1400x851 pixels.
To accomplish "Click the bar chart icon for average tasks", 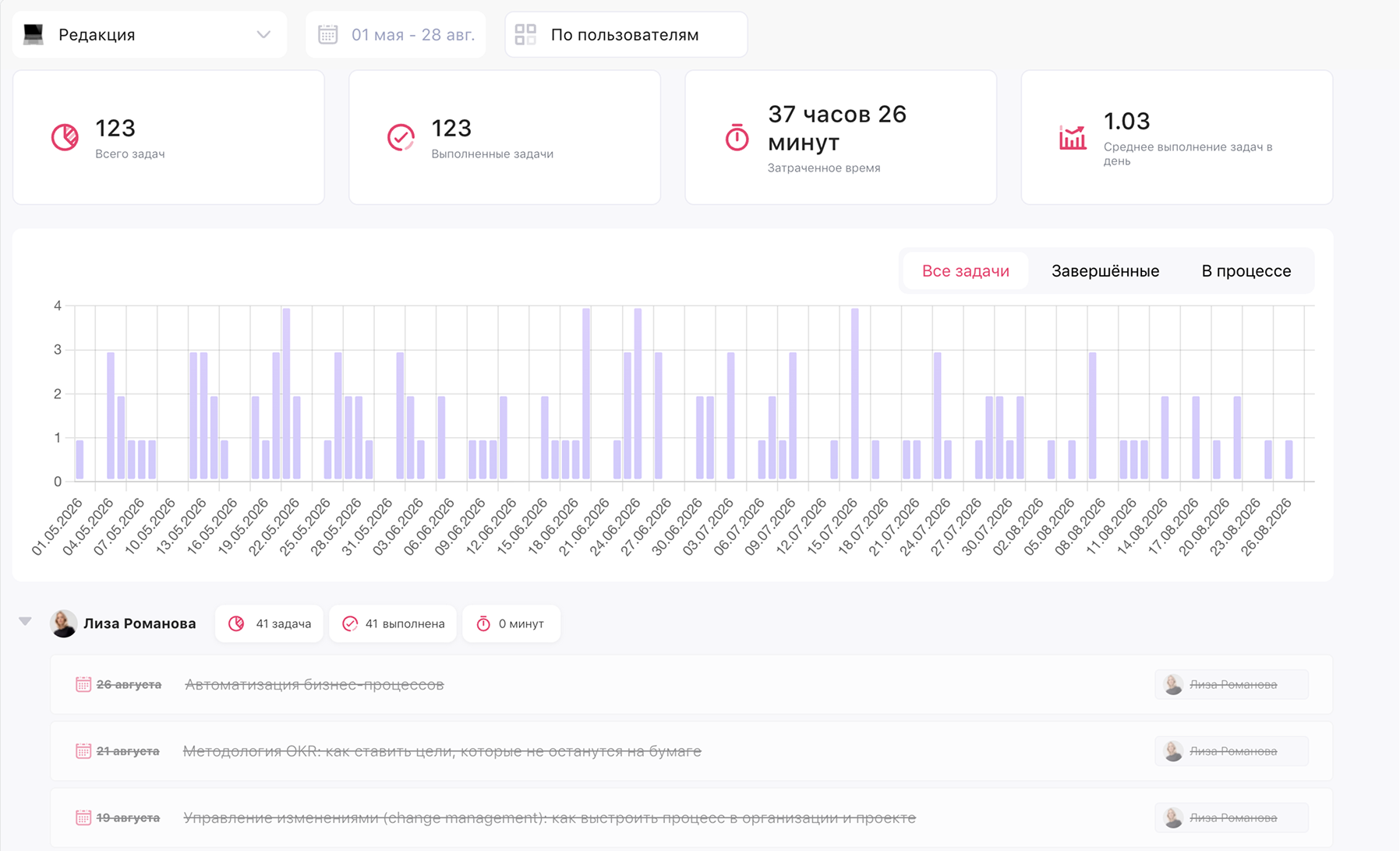I will click(x=1073, y=137).
